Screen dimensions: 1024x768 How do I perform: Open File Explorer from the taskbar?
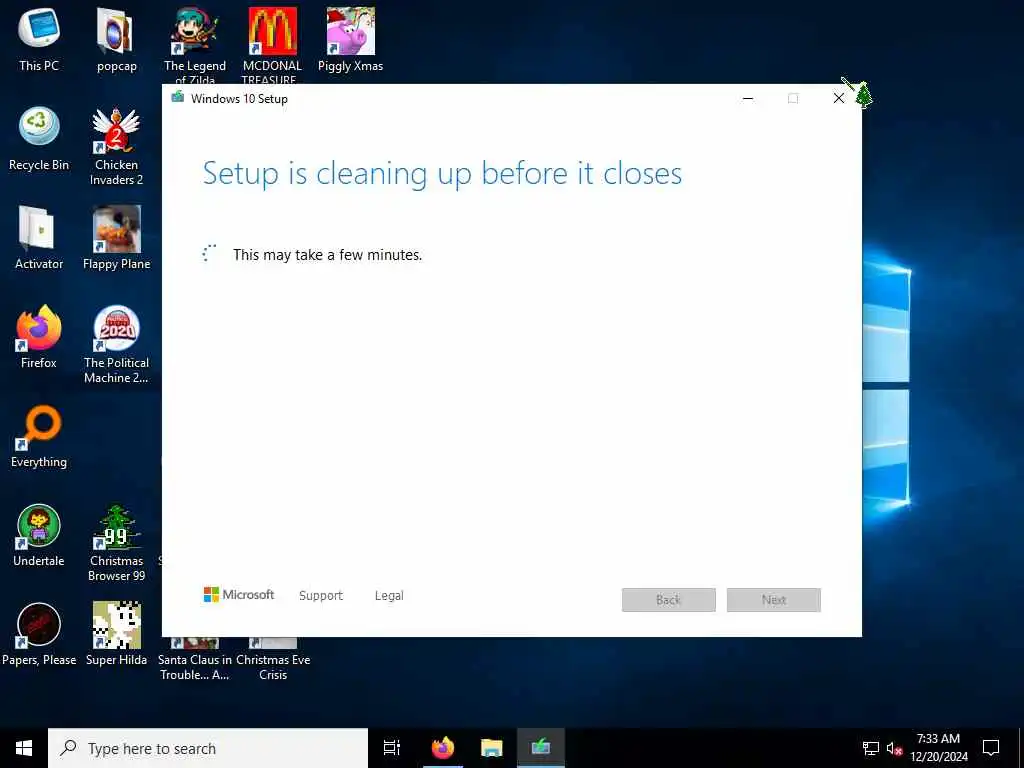tap(492, 748)
